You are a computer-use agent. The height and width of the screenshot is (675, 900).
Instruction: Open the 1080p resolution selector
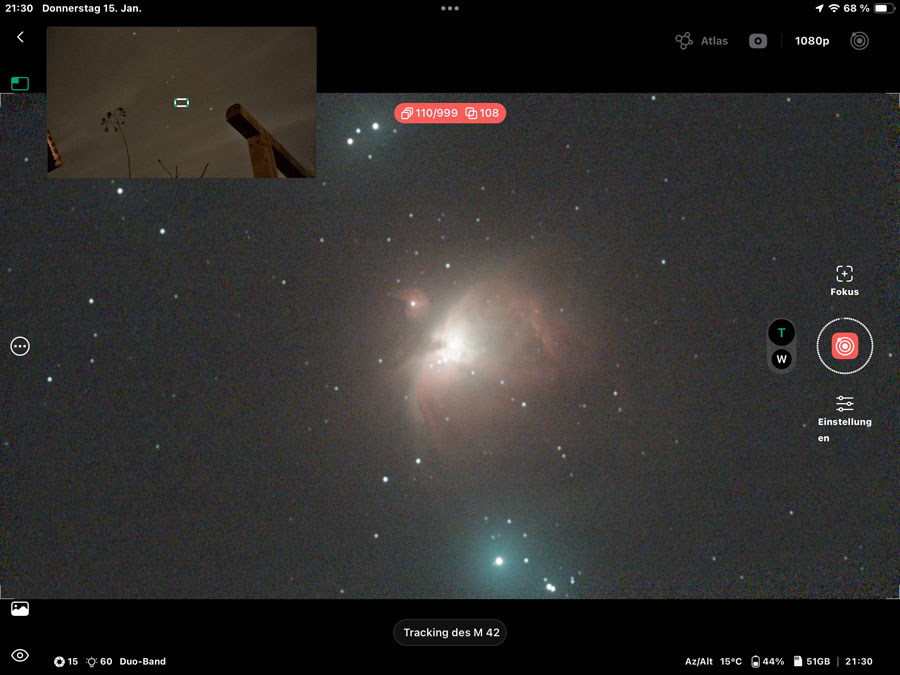(811, 41)
